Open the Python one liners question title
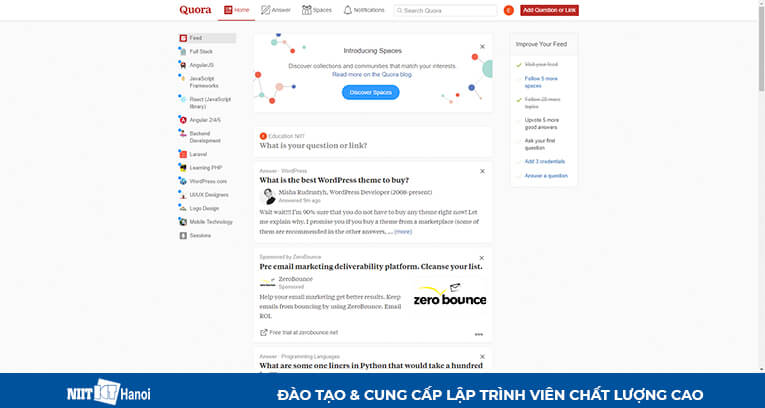Viewport: 765px width, 408px height. tap(371, 366)
